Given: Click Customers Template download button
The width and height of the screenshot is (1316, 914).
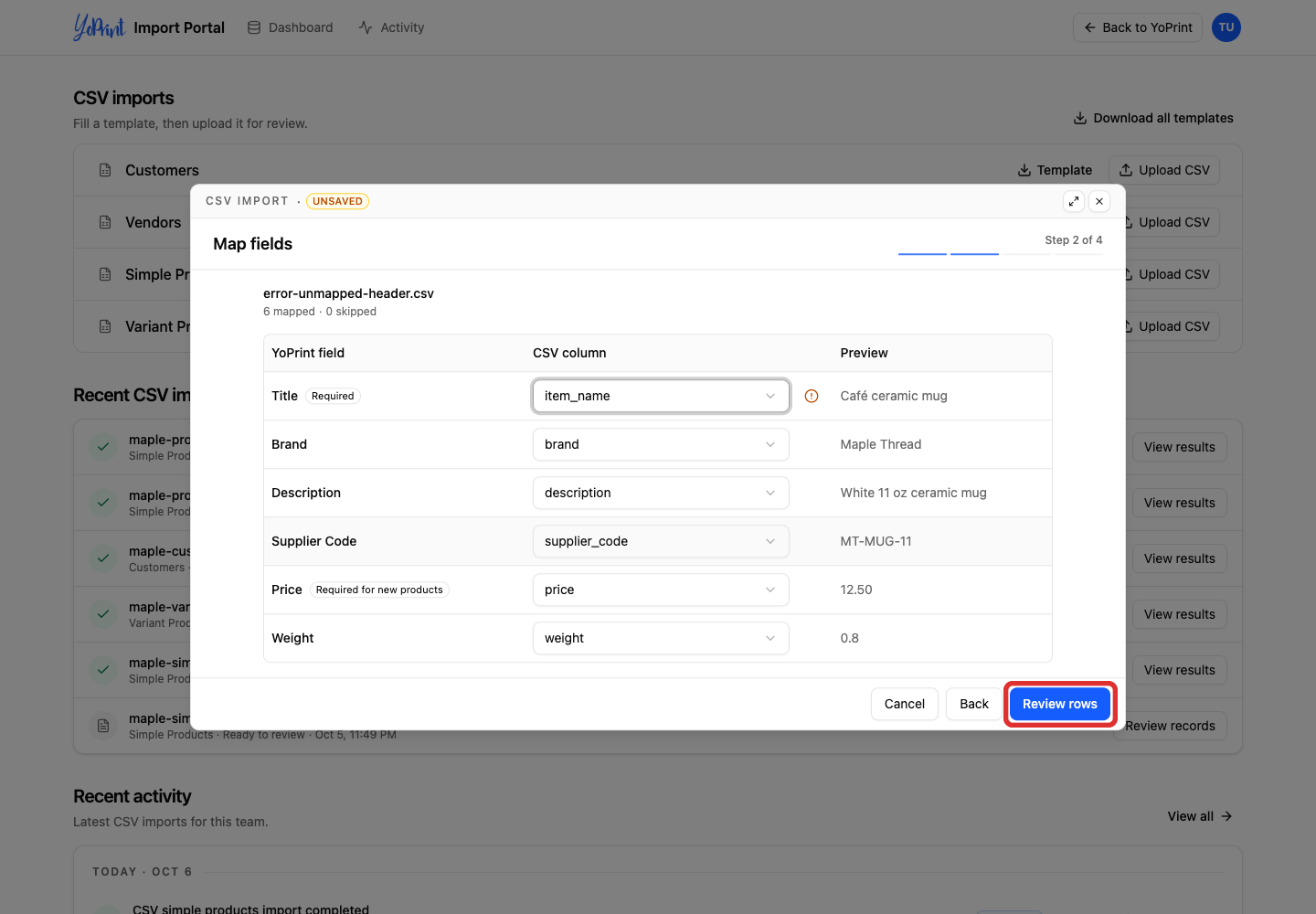Looking at the screenshot, I should (x=1056, y=170).
